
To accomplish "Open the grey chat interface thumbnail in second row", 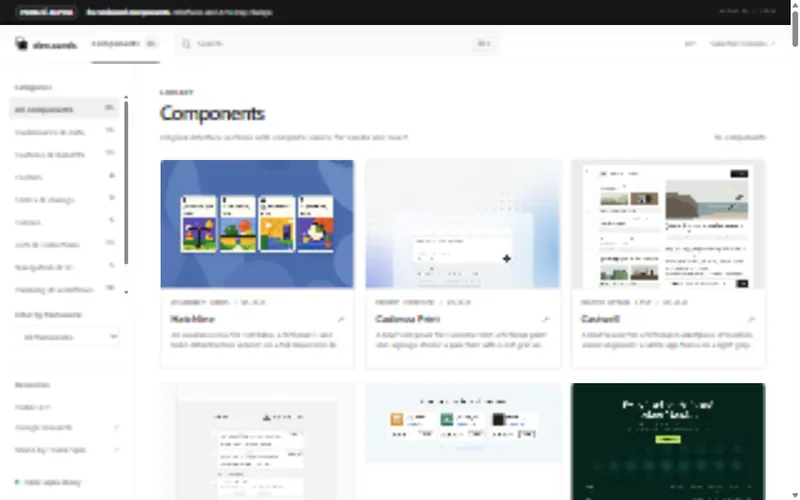I will 257,441.
